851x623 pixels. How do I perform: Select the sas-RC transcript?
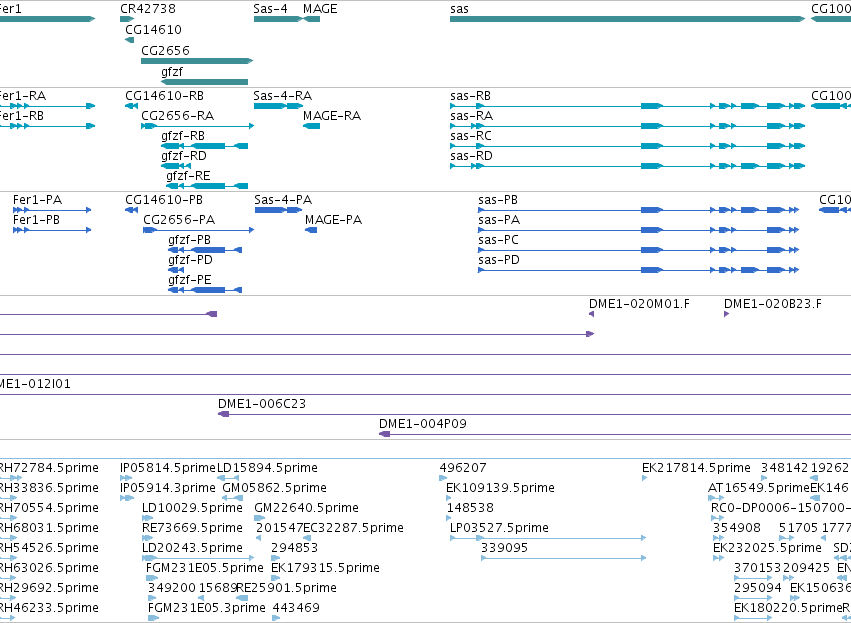tap(627, 146)
